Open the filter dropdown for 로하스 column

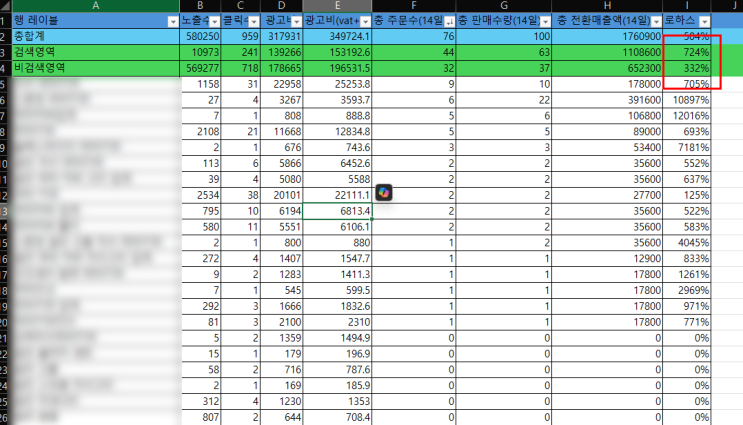coord(705,22)
